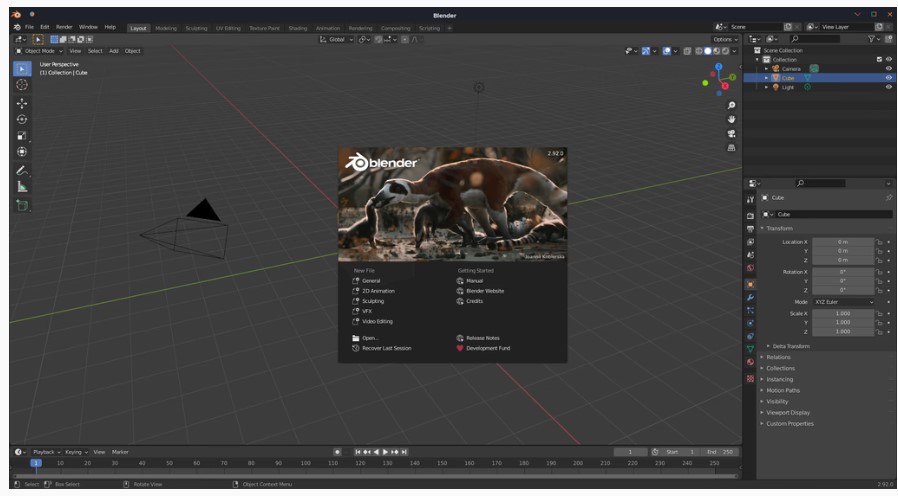This screenshot has width=898, height=496.
Task: Click the green Y axis on the navigation gizmo
Action: coord(732,77)
